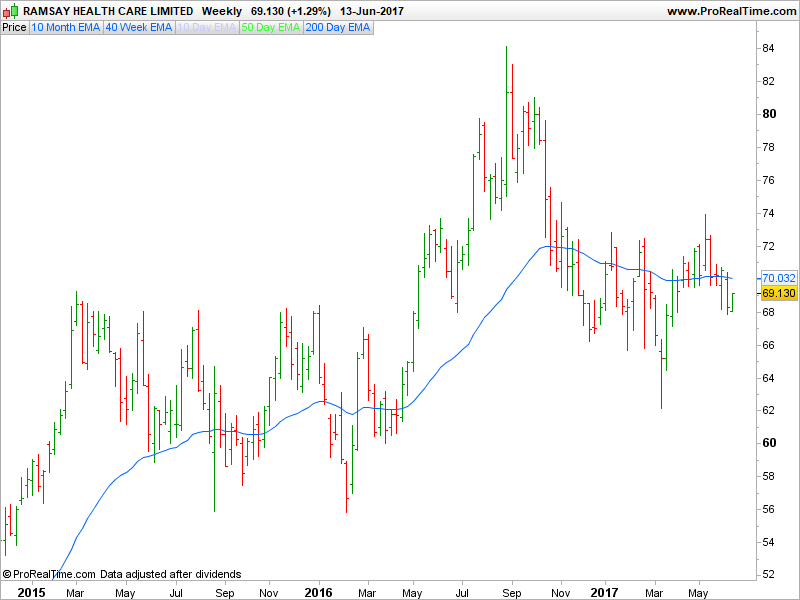Click the 56 price axis label
The image size is (800, 600).
pyautogui.click(x=768, y=509)
